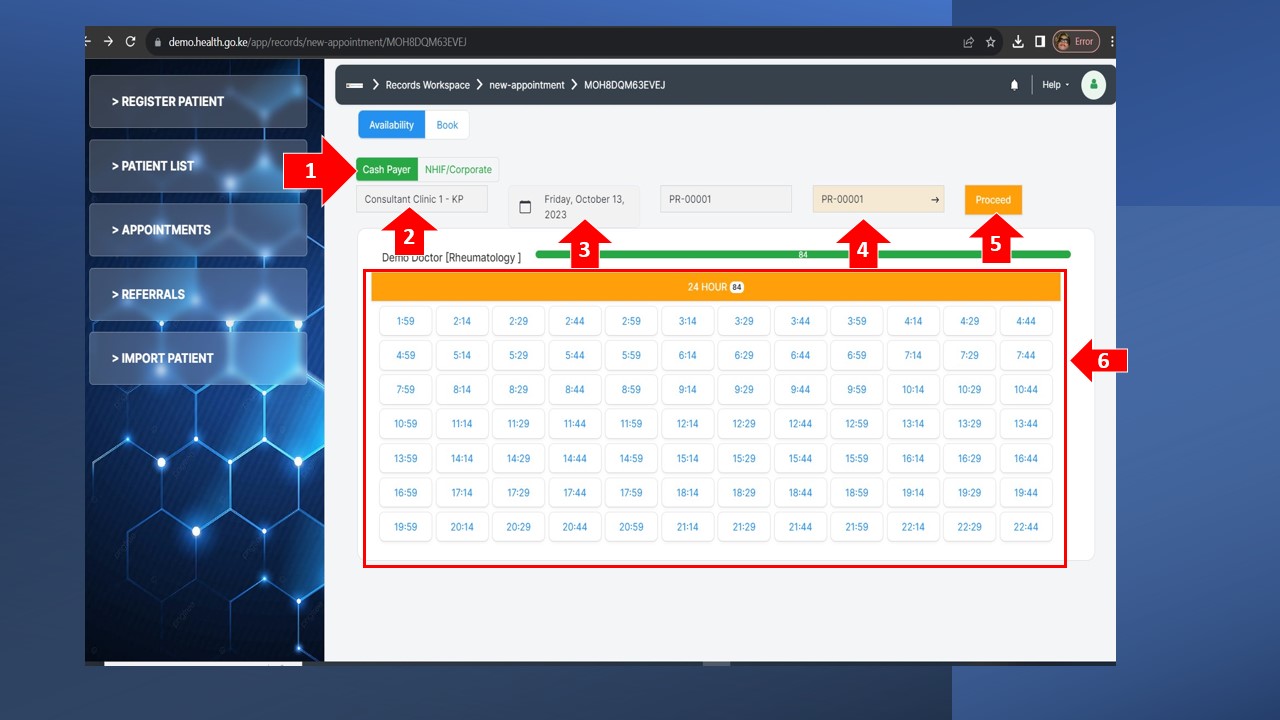The height and width of the screenshot is (720, 1280).
Task: Share this page from address bar
Action: point(968,42)
